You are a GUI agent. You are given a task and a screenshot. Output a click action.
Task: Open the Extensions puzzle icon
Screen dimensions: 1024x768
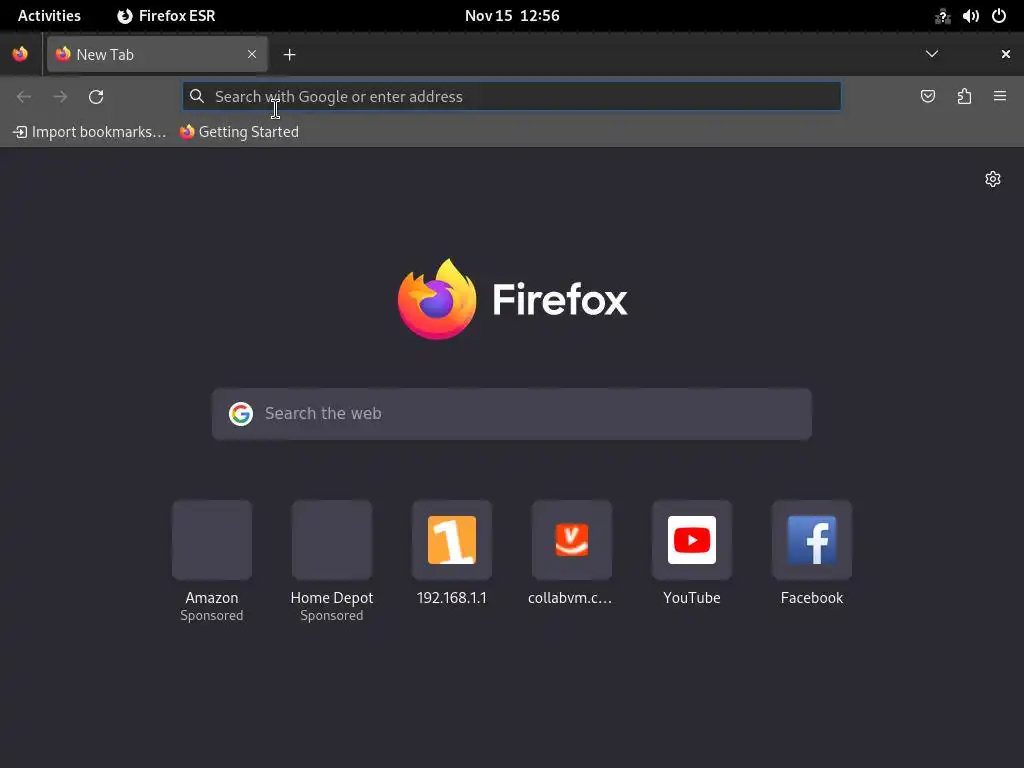point(964,97)
